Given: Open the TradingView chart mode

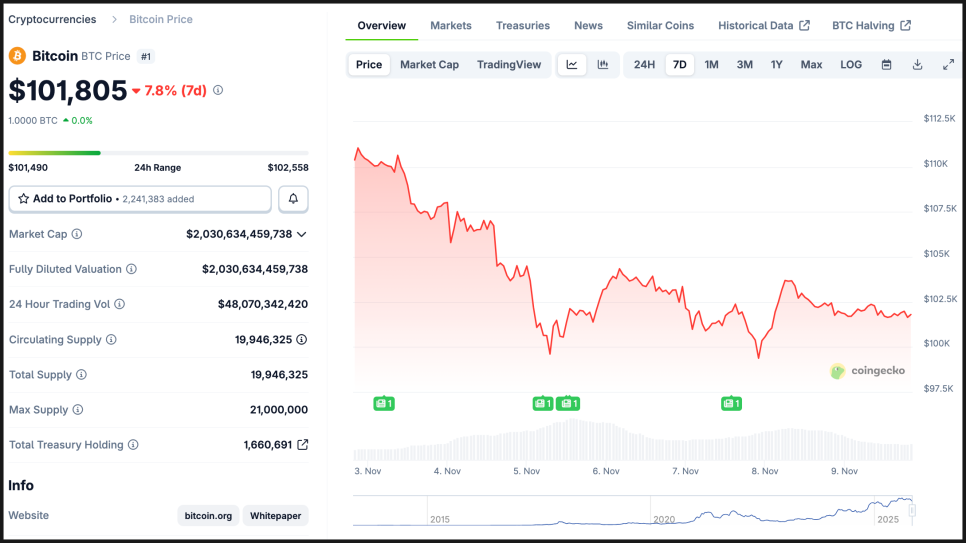Looking at the screenshot, I should 509,65.
